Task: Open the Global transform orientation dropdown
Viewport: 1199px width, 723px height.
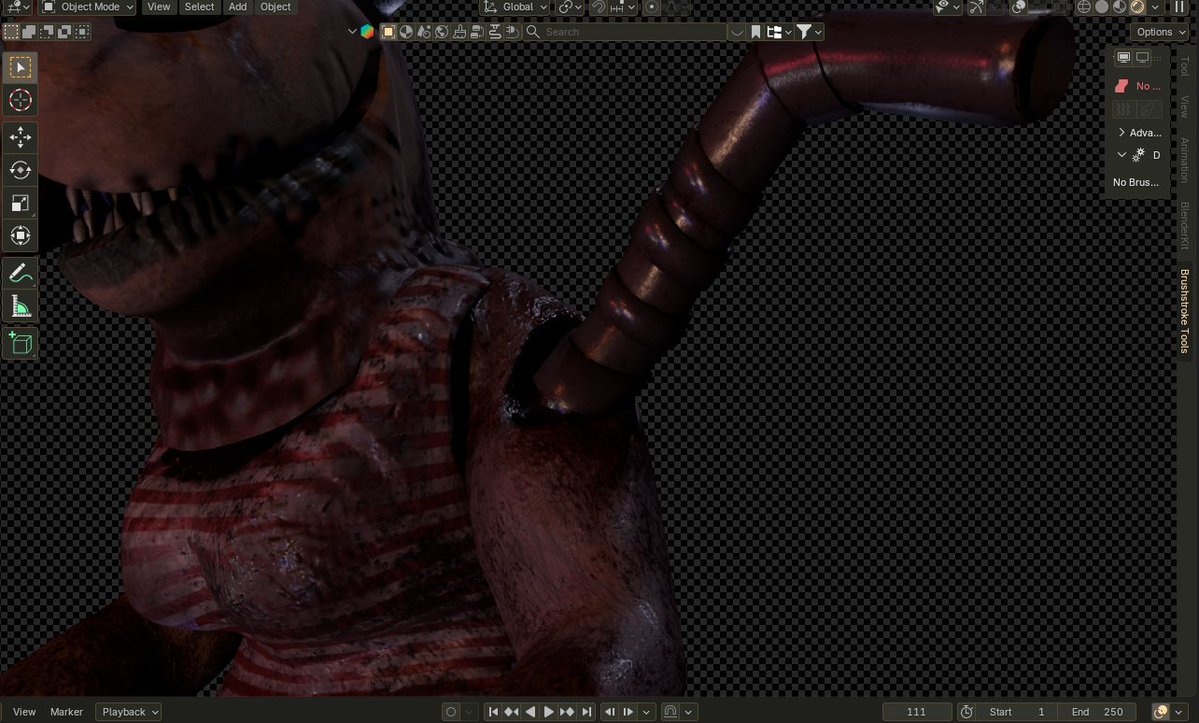Action: [515, 7]
